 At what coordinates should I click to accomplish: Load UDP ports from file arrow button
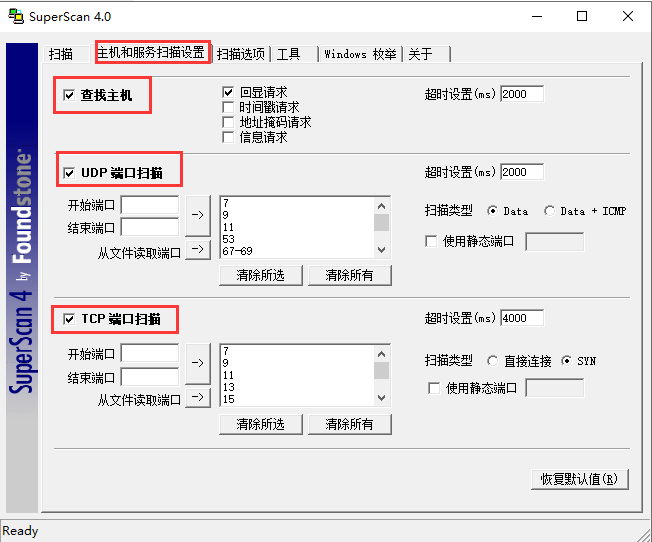coord(198,250)
